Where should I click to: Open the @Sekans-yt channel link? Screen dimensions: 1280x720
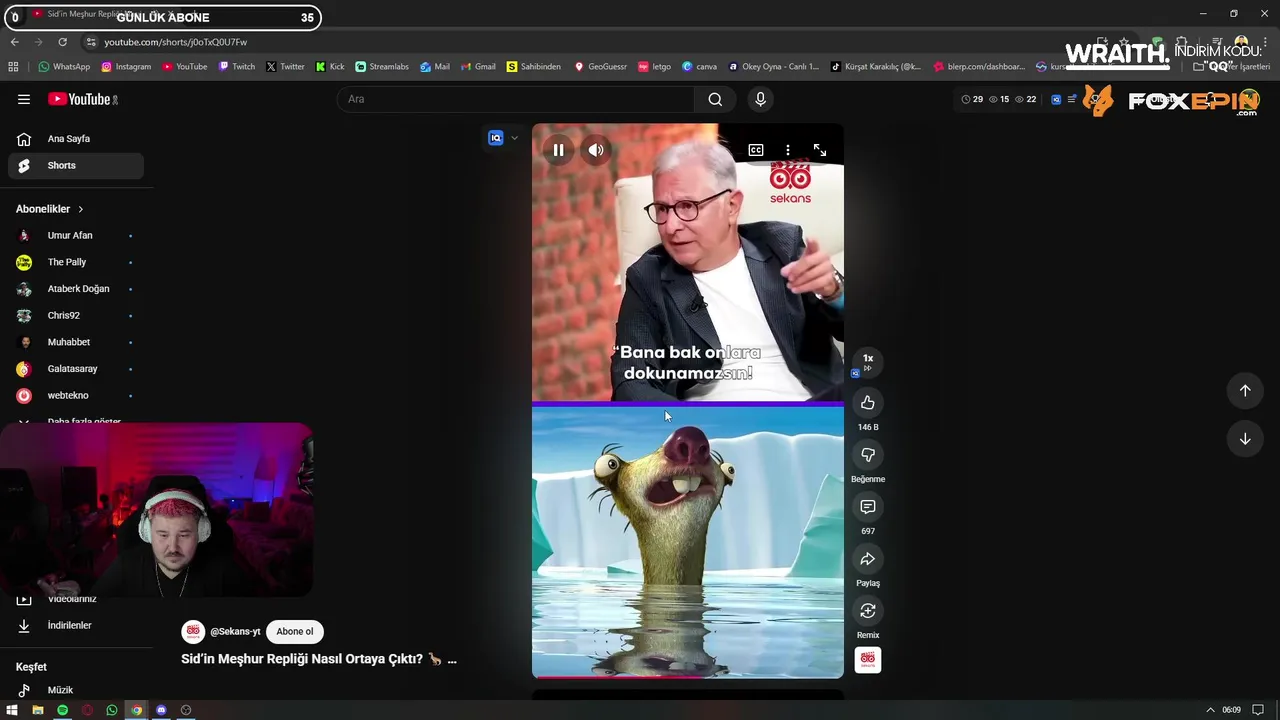tap(235, 632)
